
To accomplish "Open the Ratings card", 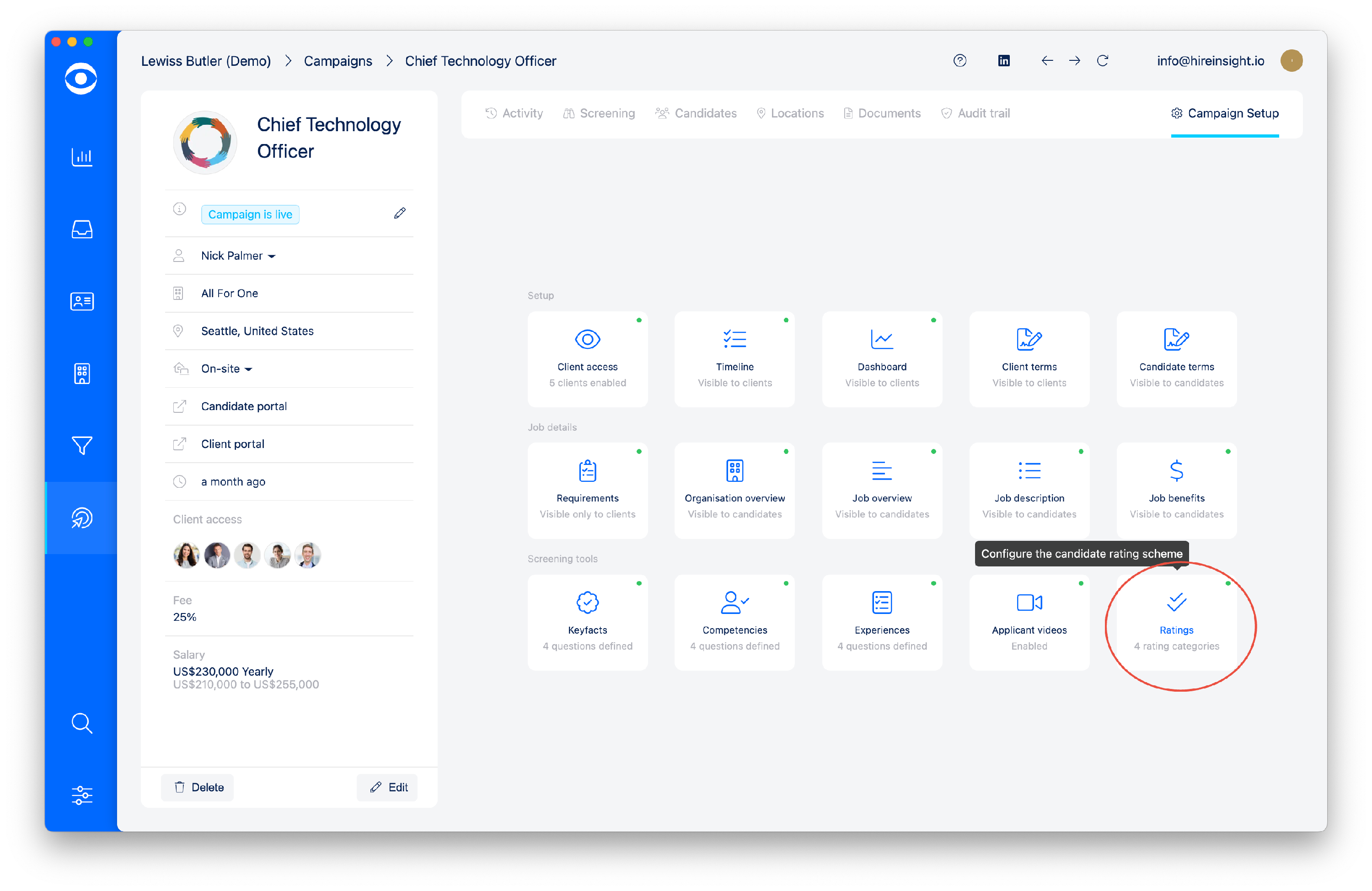I will [x=1177, y=623].
